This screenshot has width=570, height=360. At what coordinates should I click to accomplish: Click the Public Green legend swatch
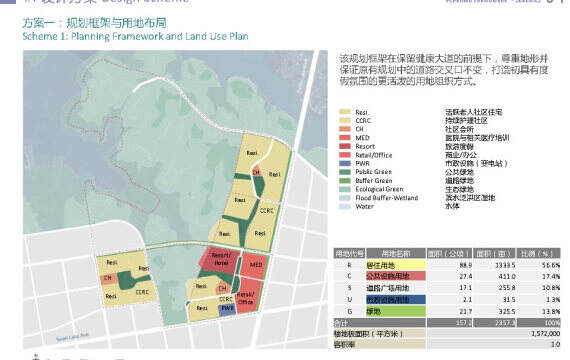[345, 172]
